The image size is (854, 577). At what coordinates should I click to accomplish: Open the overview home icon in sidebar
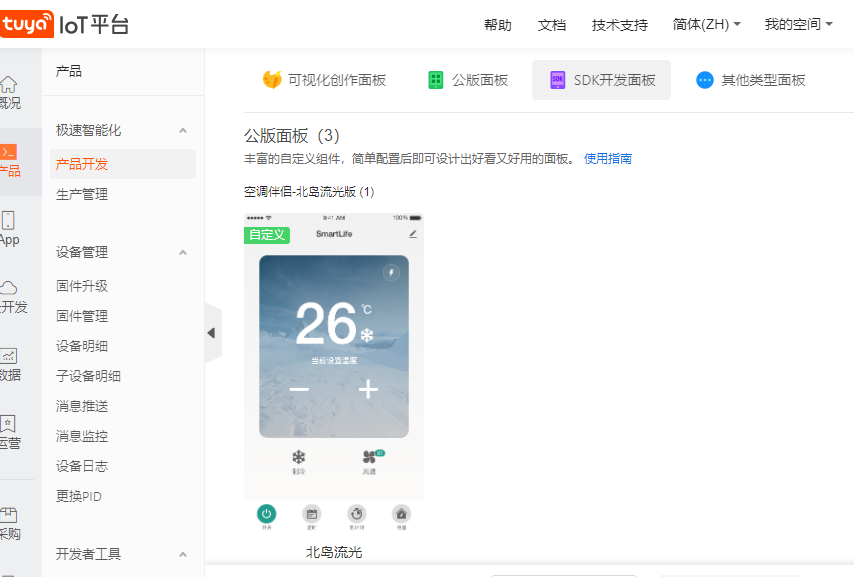point(9,84)
